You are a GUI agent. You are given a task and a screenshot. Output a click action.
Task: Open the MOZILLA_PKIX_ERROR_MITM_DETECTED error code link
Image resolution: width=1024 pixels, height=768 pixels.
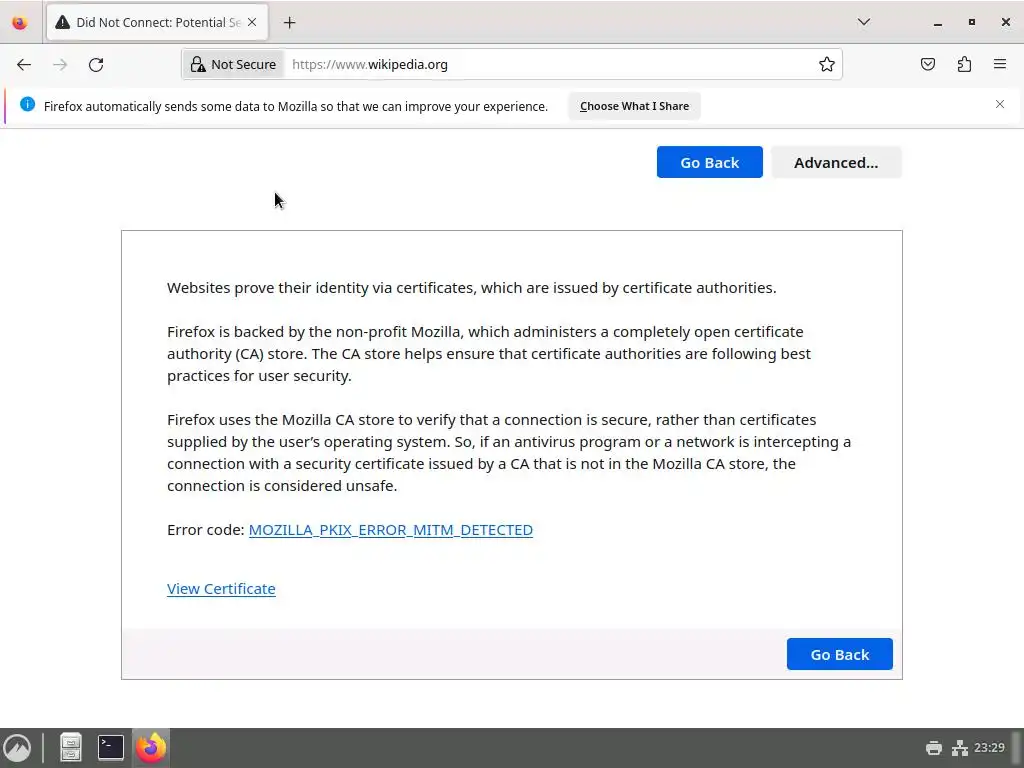tap(391, 530)
